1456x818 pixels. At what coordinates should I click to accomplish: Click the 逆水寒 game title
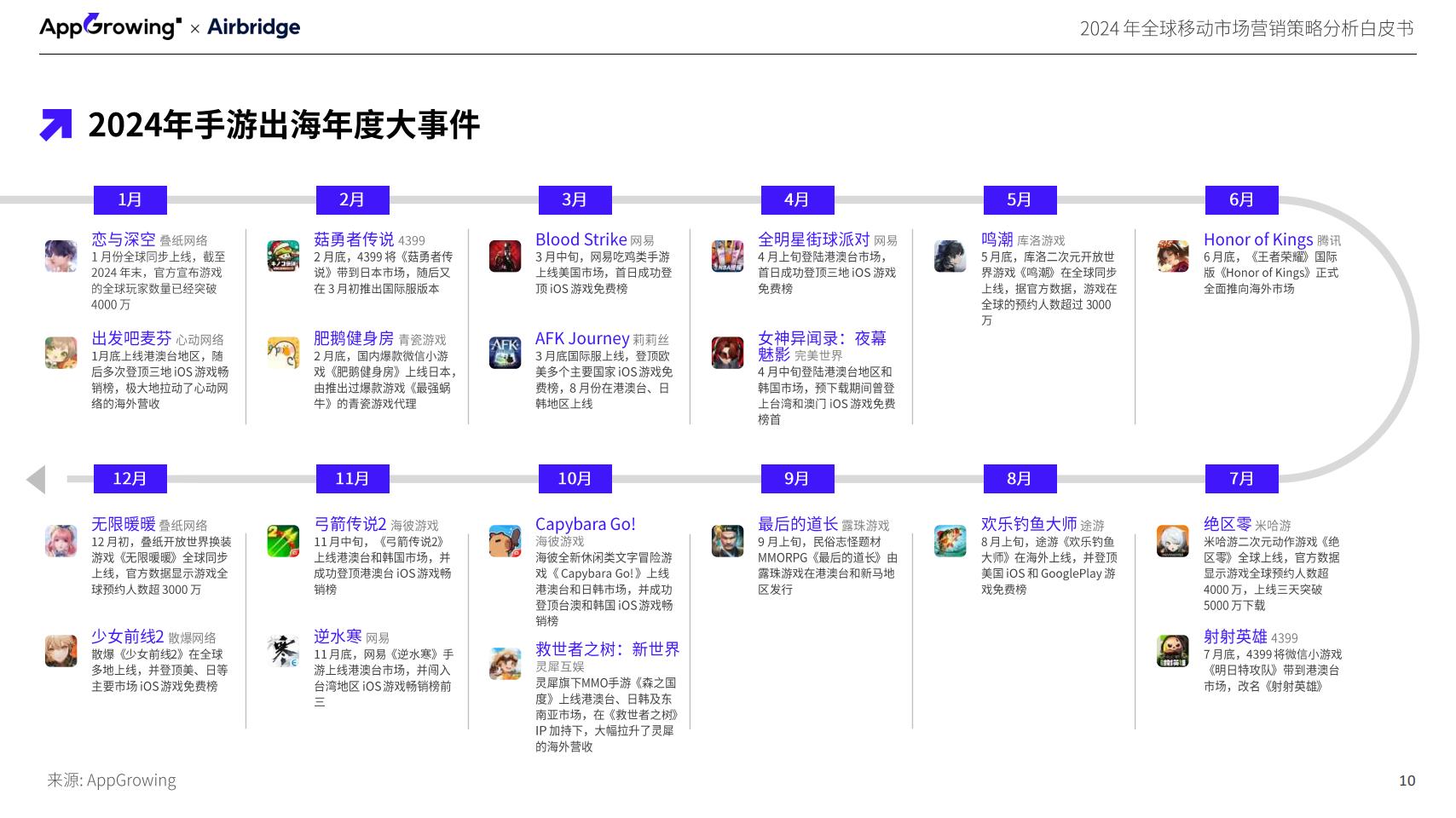click(x=338, y=637)
